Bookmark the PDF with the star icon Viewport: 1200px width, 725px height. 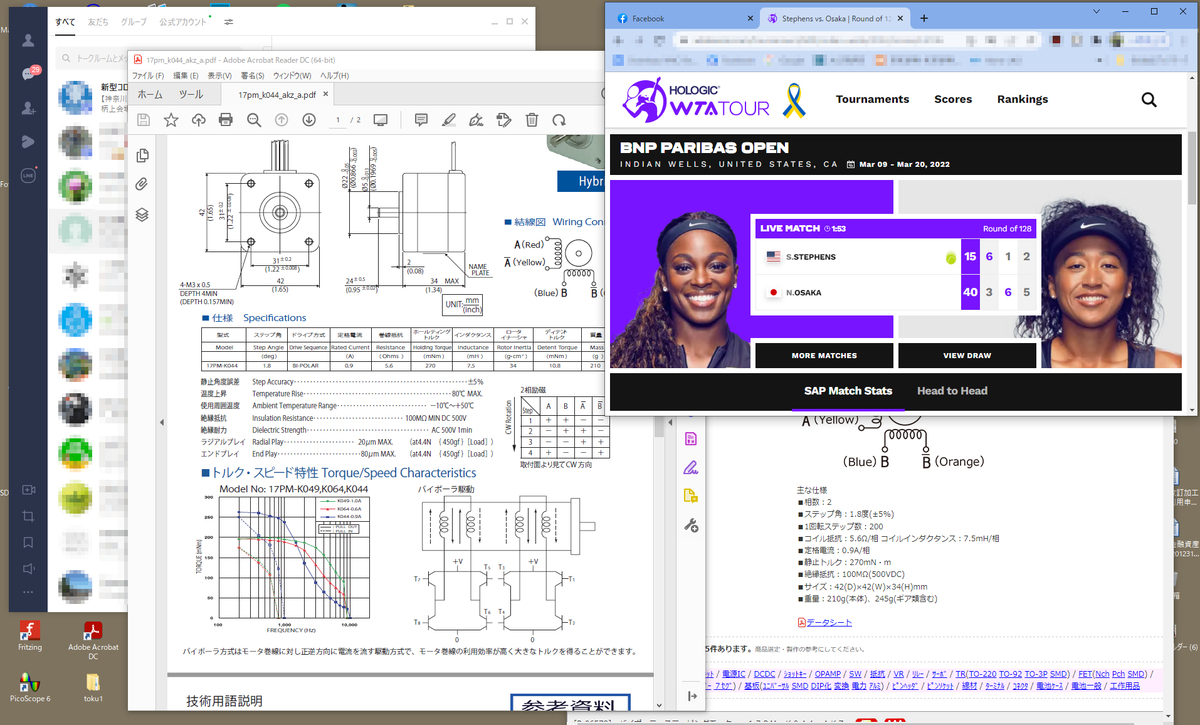171,120
